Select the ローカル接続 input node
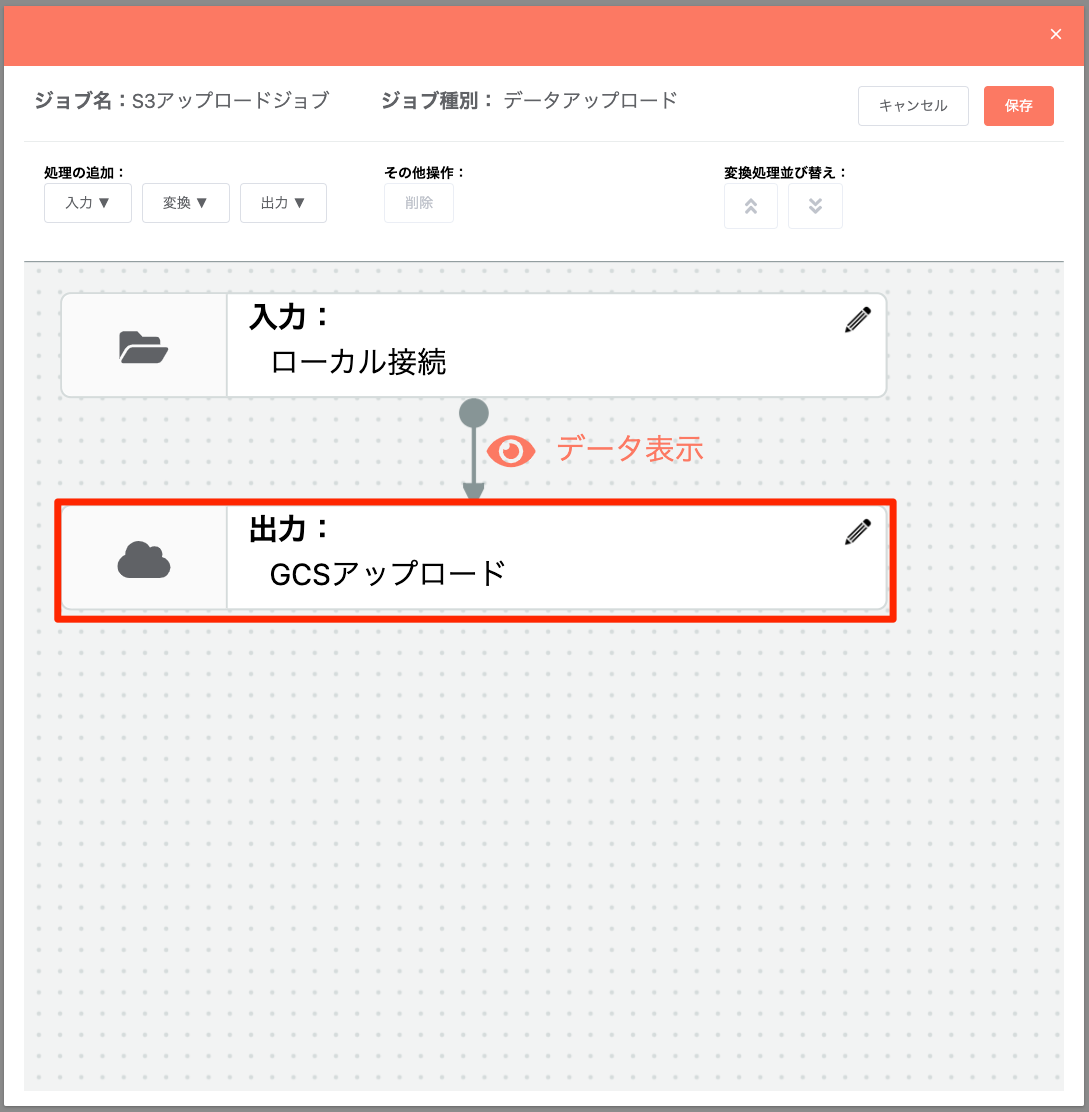The image size is (1089, 1112). (474, 345)
